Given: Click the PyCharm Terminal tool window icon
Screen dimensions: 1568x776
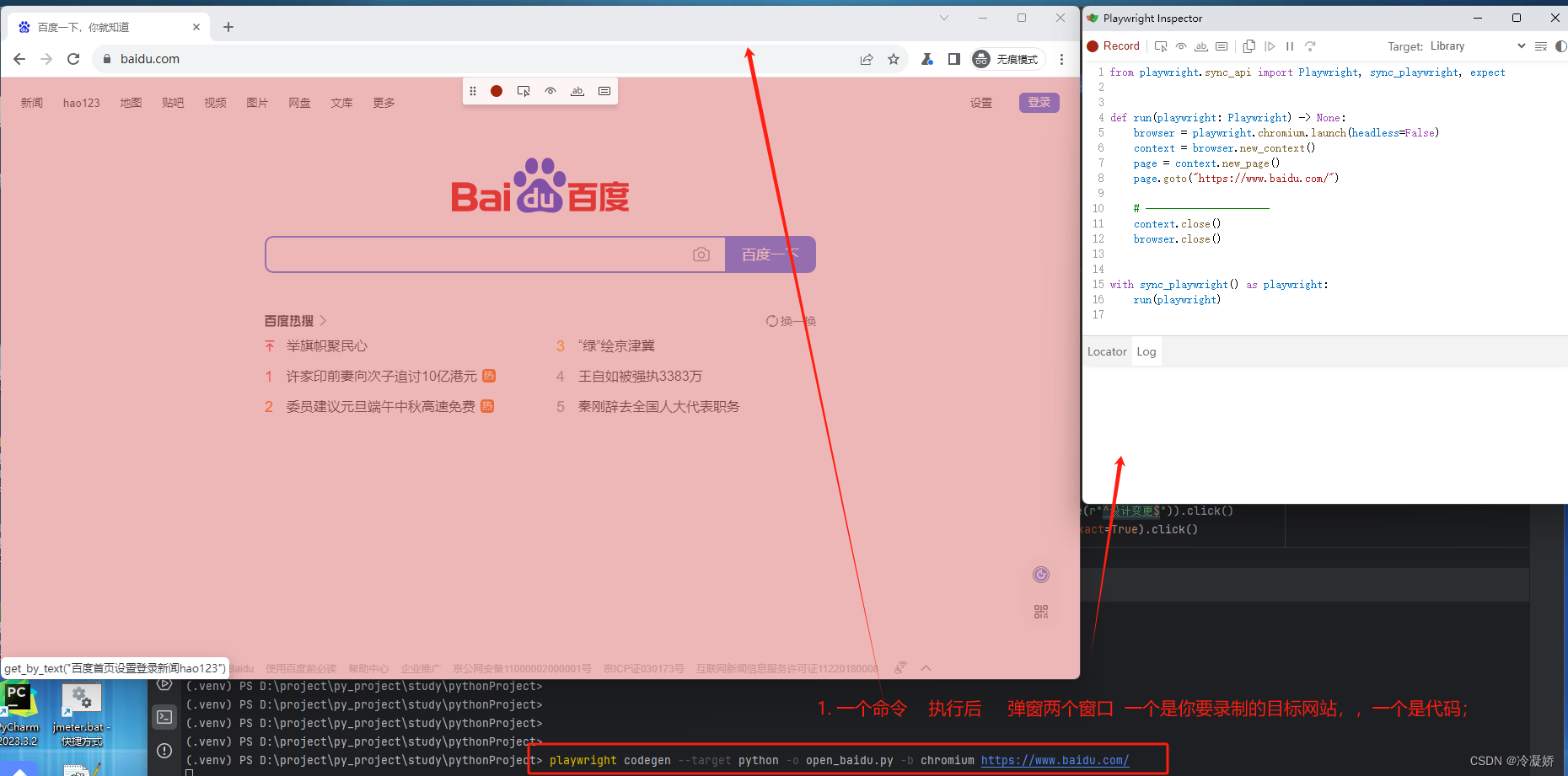Looking at the screenshot, I should click(164, 717).
